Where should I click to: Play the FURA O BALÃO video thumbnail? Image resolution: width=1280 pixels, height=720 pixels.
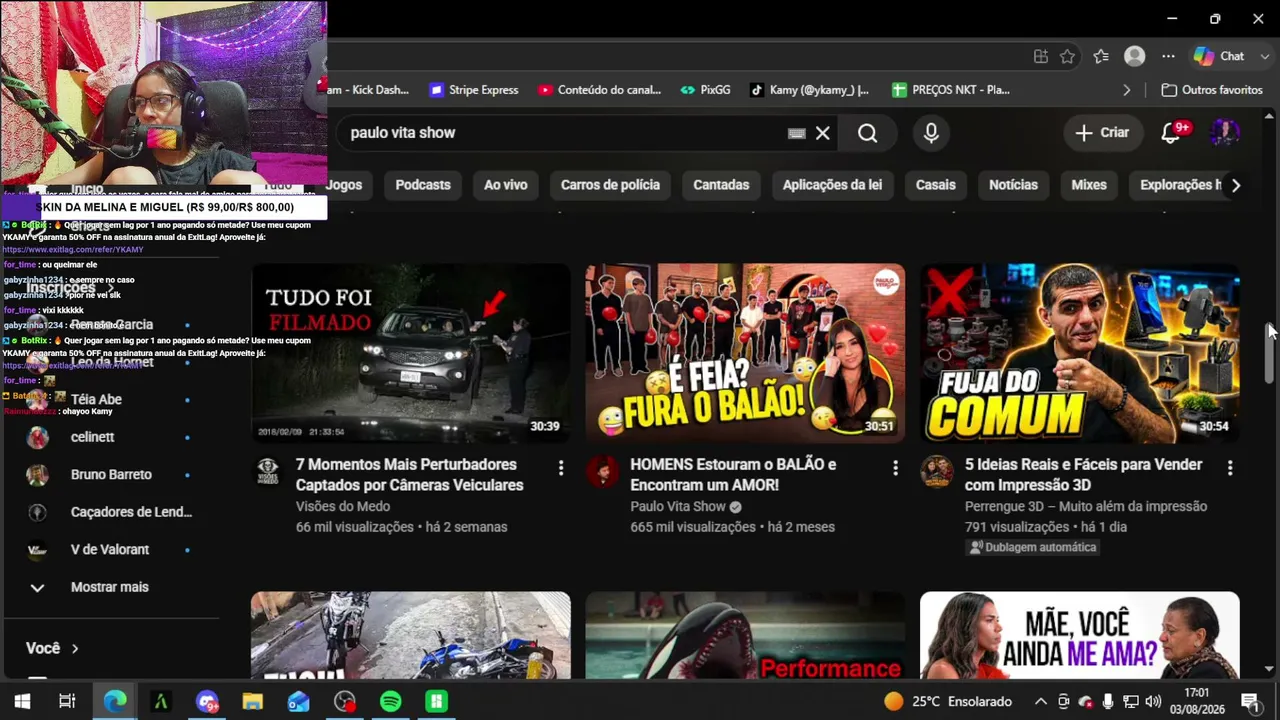745,353
